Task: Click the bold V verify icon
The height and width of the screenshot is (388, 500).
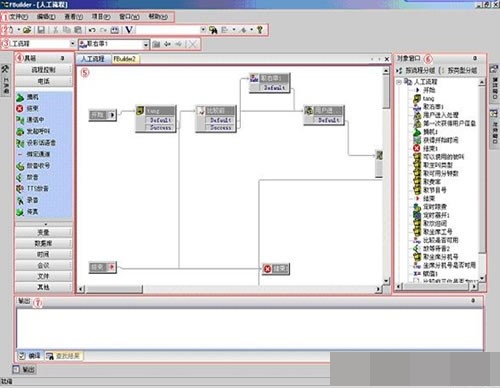Action: point(129,30)
